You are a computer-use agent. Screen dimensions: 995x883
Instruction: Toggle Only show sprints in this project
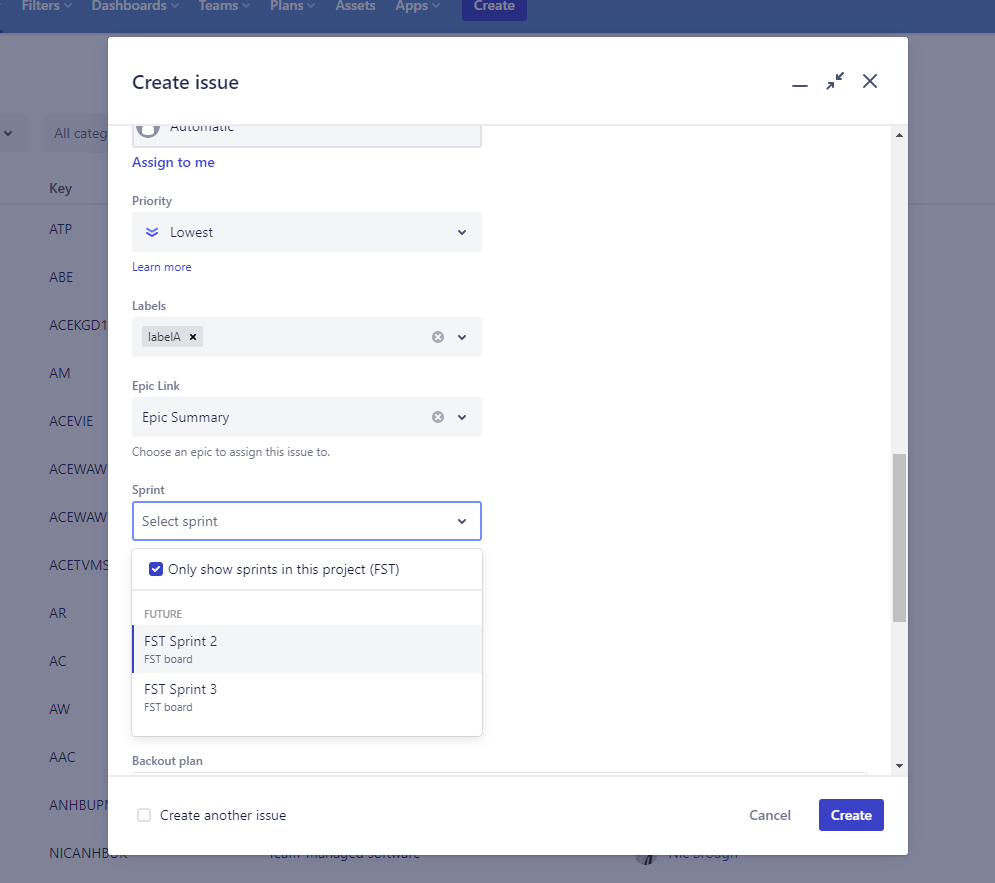[156, 569]
